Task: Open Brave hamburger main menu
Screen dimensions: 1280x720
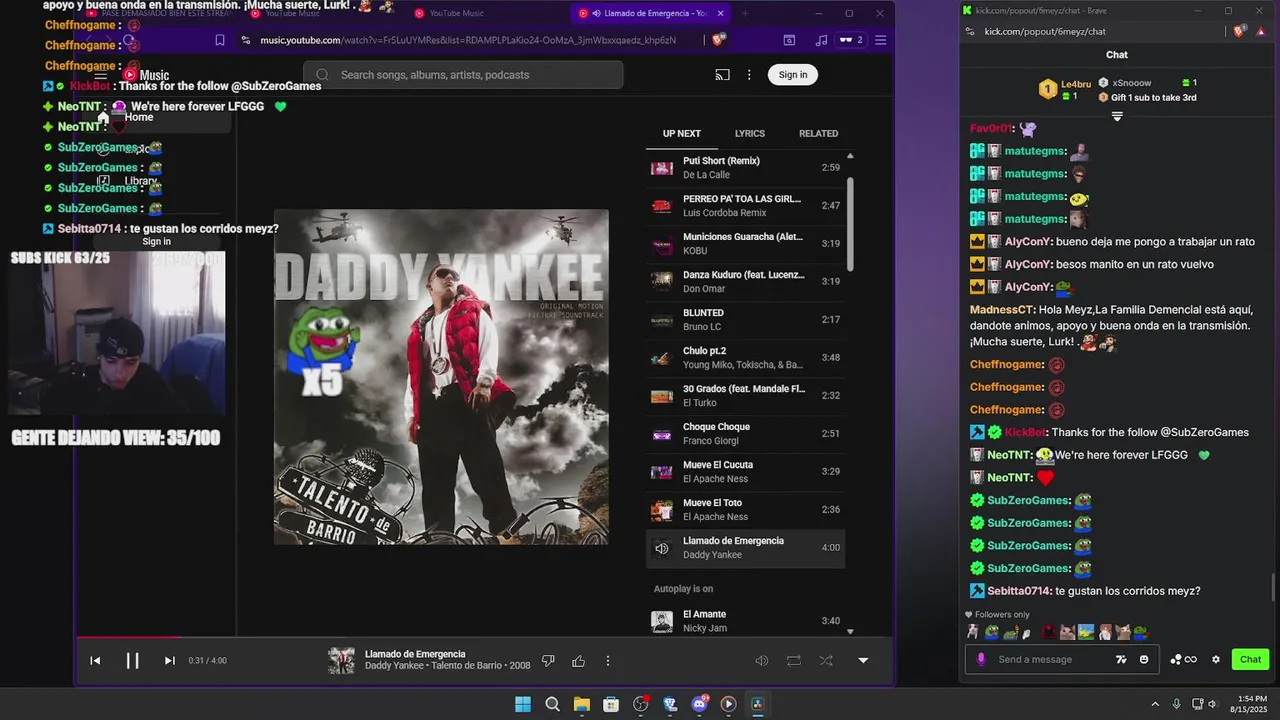Action: (881, 40)
